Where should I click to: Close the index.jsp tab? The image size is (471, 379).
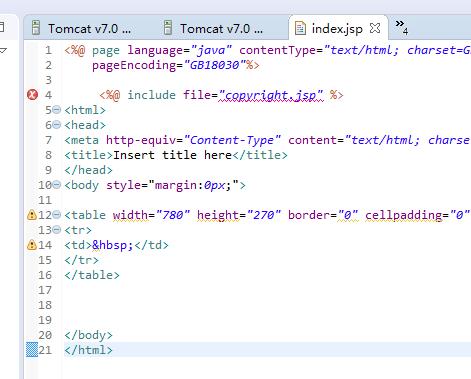[375, 28]
